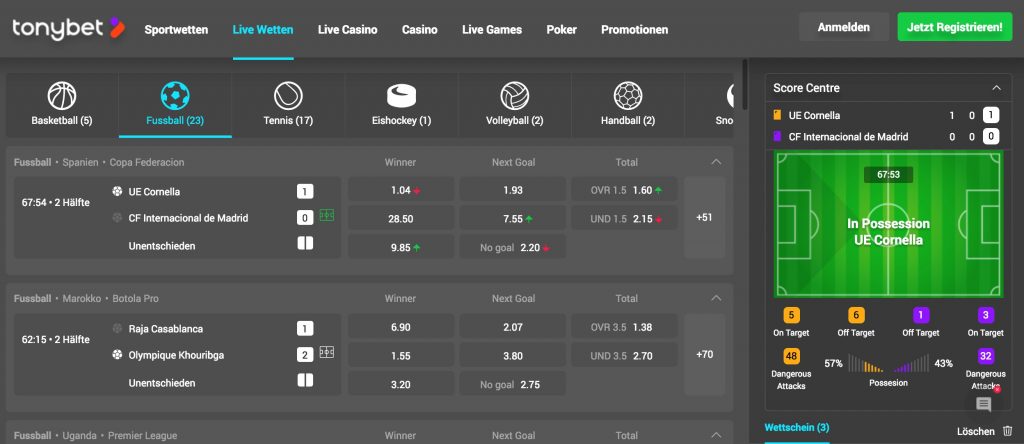Collapse the Uganda Premier League section
The height and width of the screenshot is (444, 1024).
coord(716,435)
